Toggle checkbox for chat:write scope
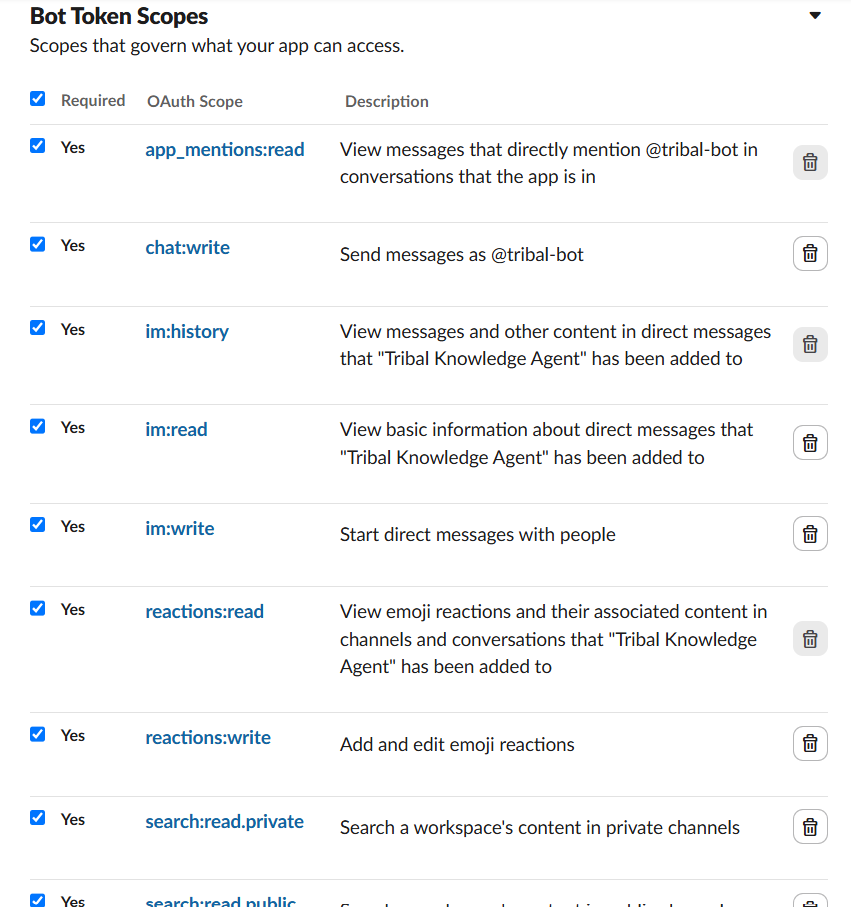The height and width of the screenshot is (907, 851). click(x=38, y=244)
